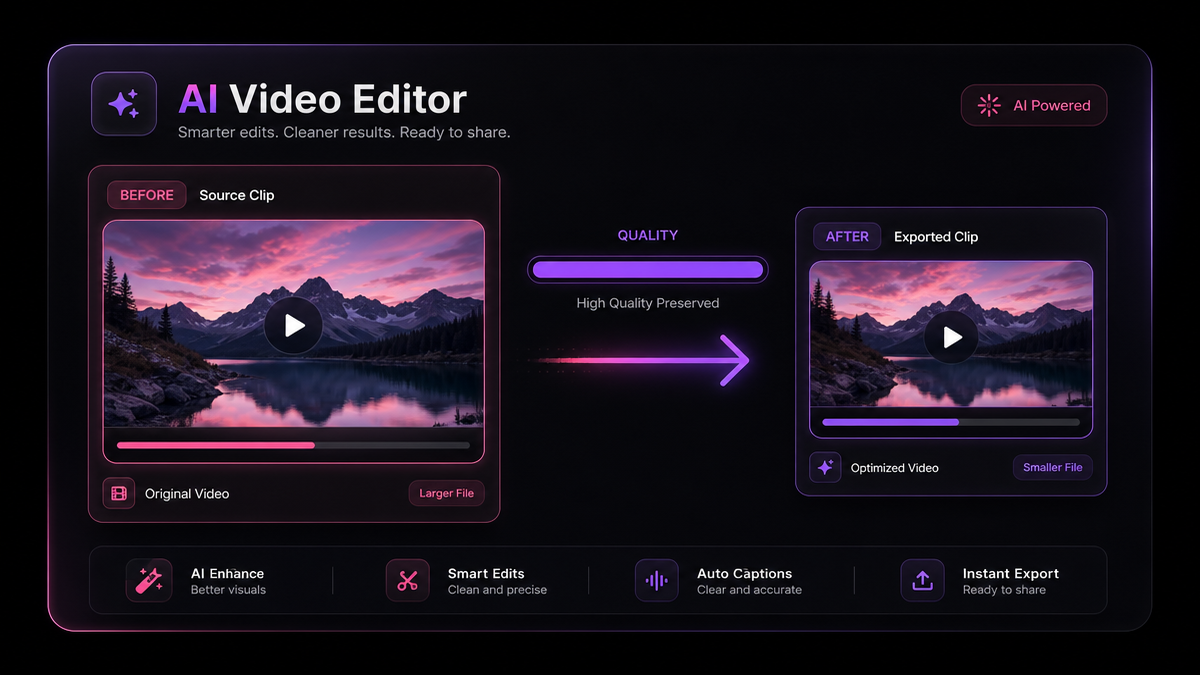
Task: Click the Exported Clip mountain thumbnail
Action: [951, 335]
